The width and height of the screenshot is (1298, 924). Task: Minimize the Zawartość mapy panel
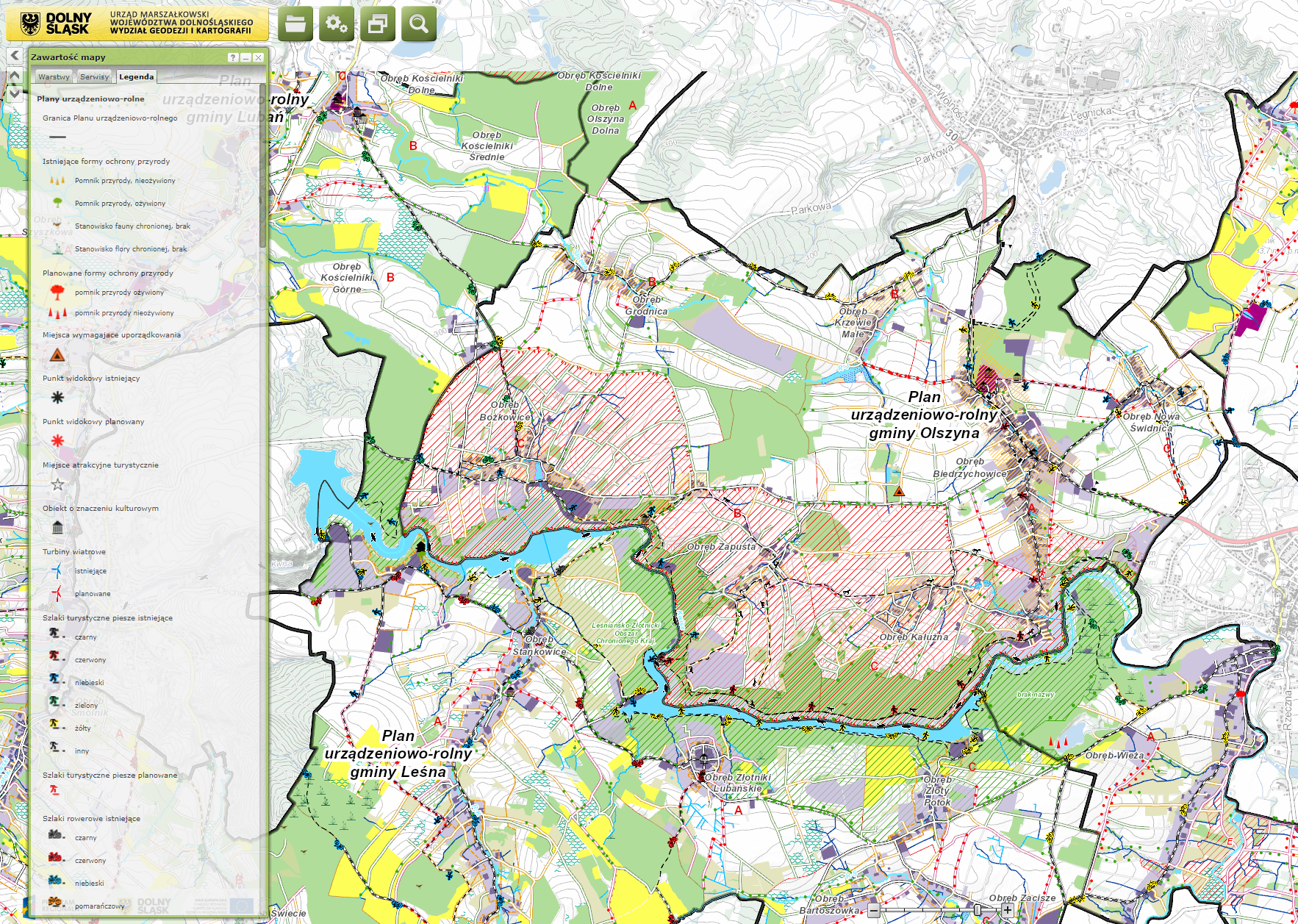click(x=245, y=57)
